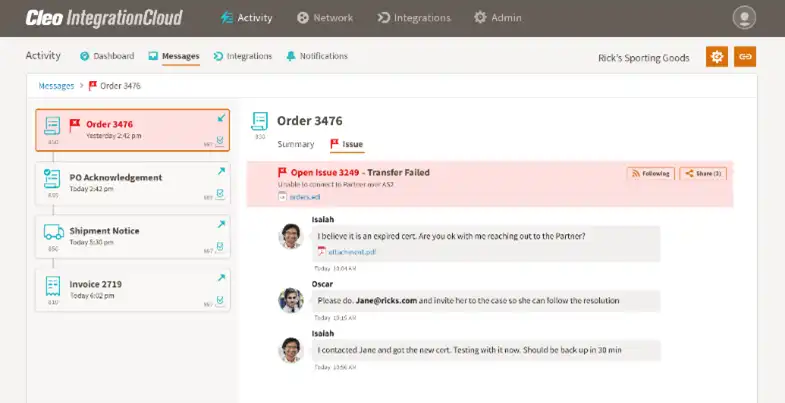Viewport: 785px width, 403px height.
Task: Click the Following button on the issue
Action: coord(651,174)
